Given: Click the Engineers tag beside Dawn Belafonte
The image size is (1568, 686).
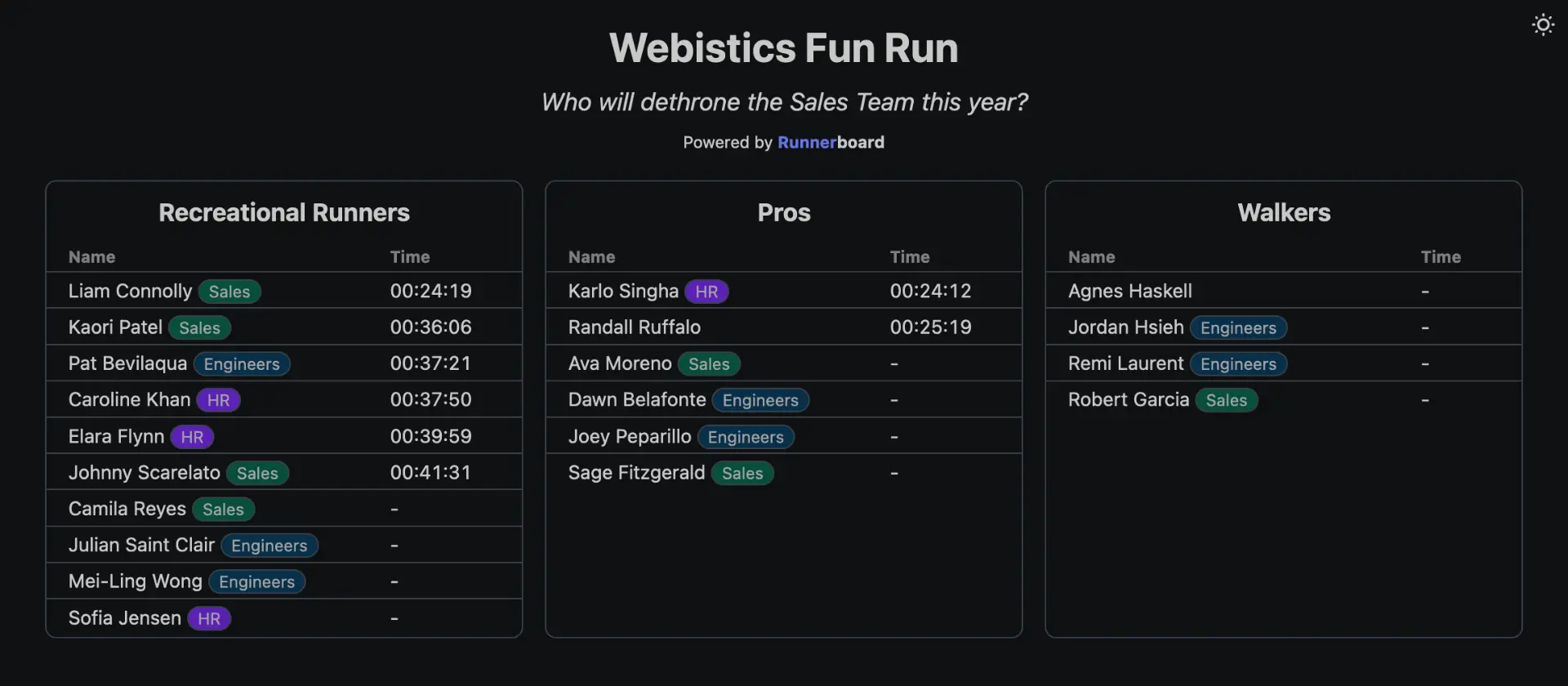Looking at the screenshot, I should click(x=759, y=400).
